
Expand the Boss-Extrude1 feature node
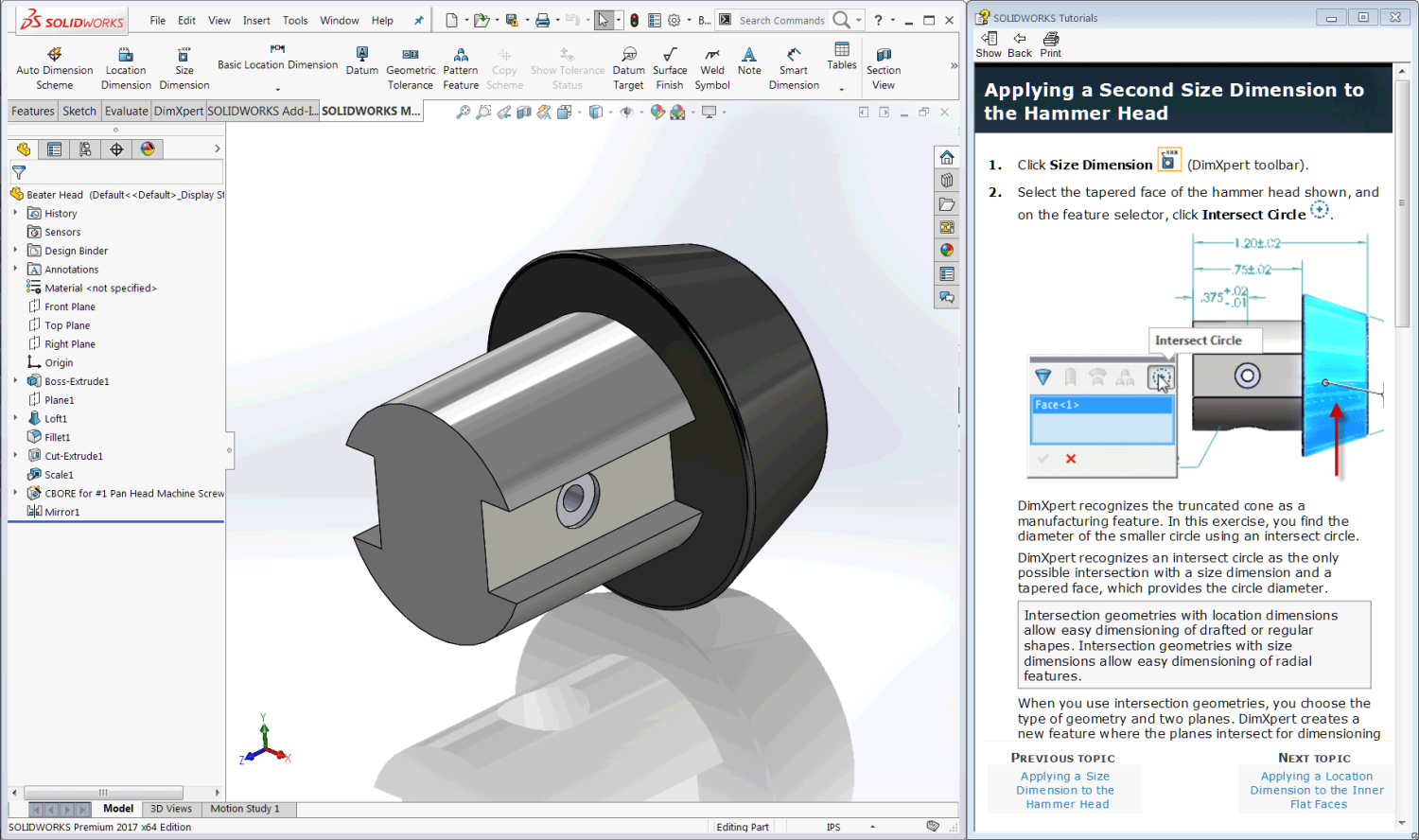[15, 381]
